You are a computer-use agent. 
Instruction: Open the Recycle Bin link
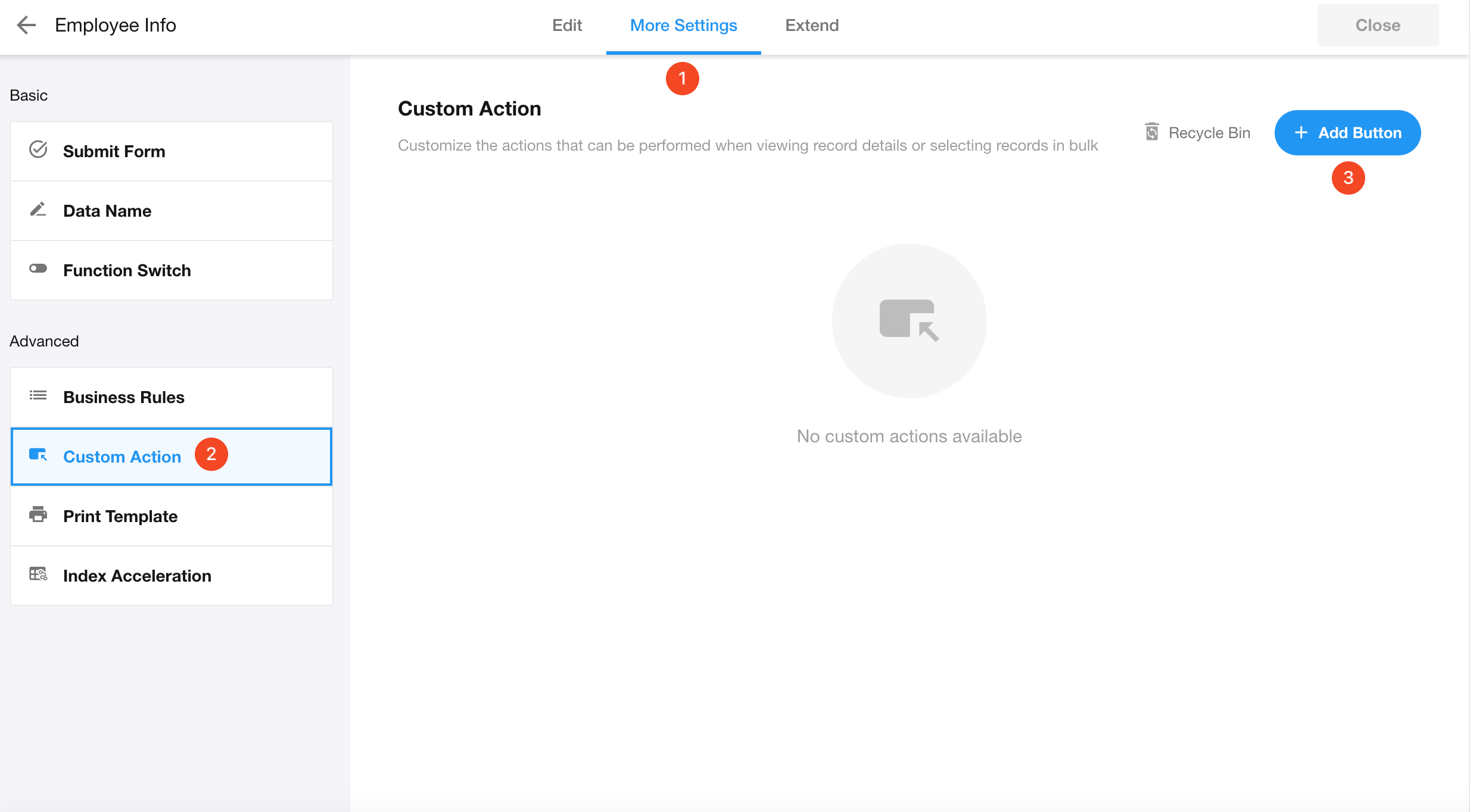pos(1209,133)
